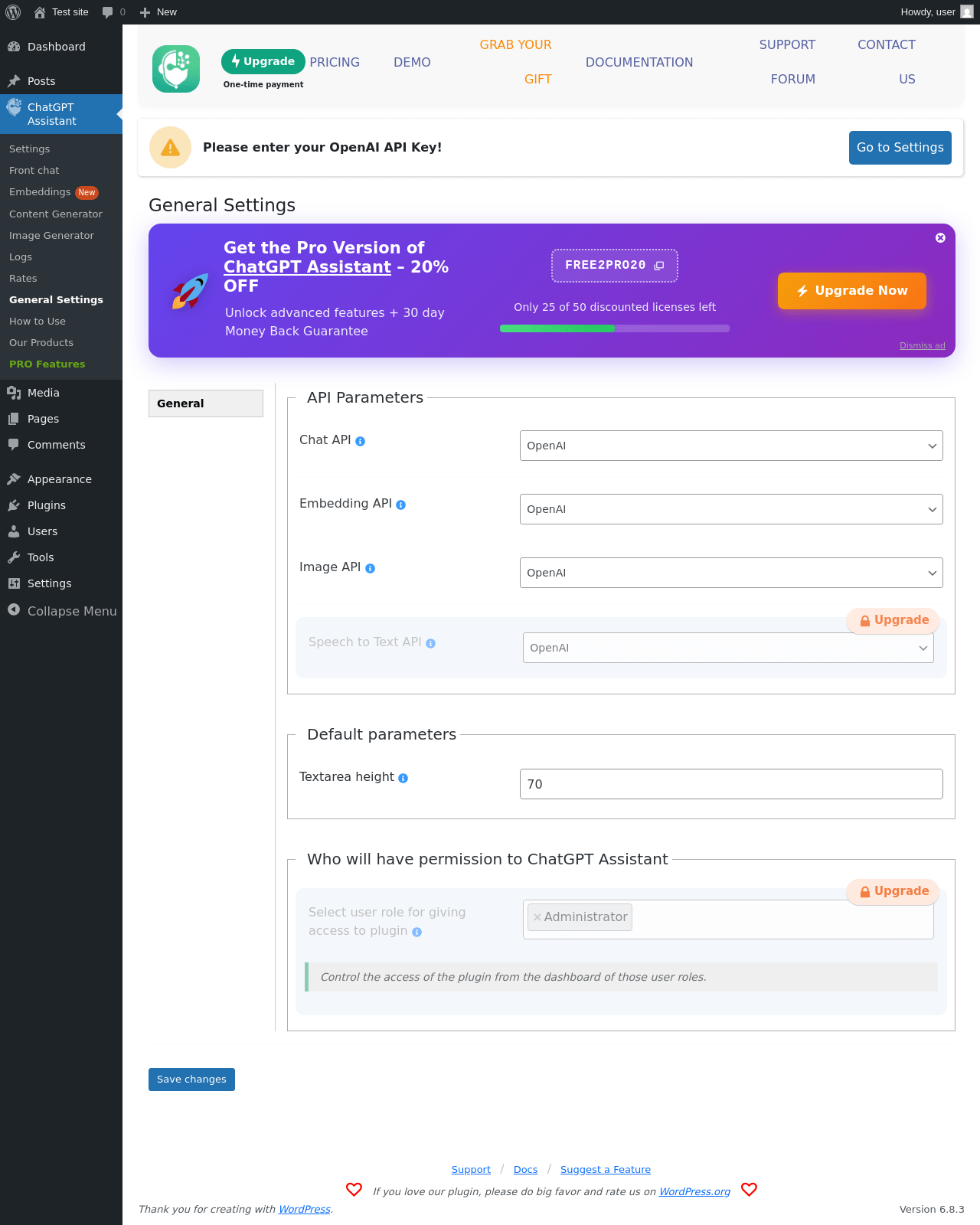Open the Embedding API dropdown
Screen dimensions: 980x1225
[x=730, y=509]
